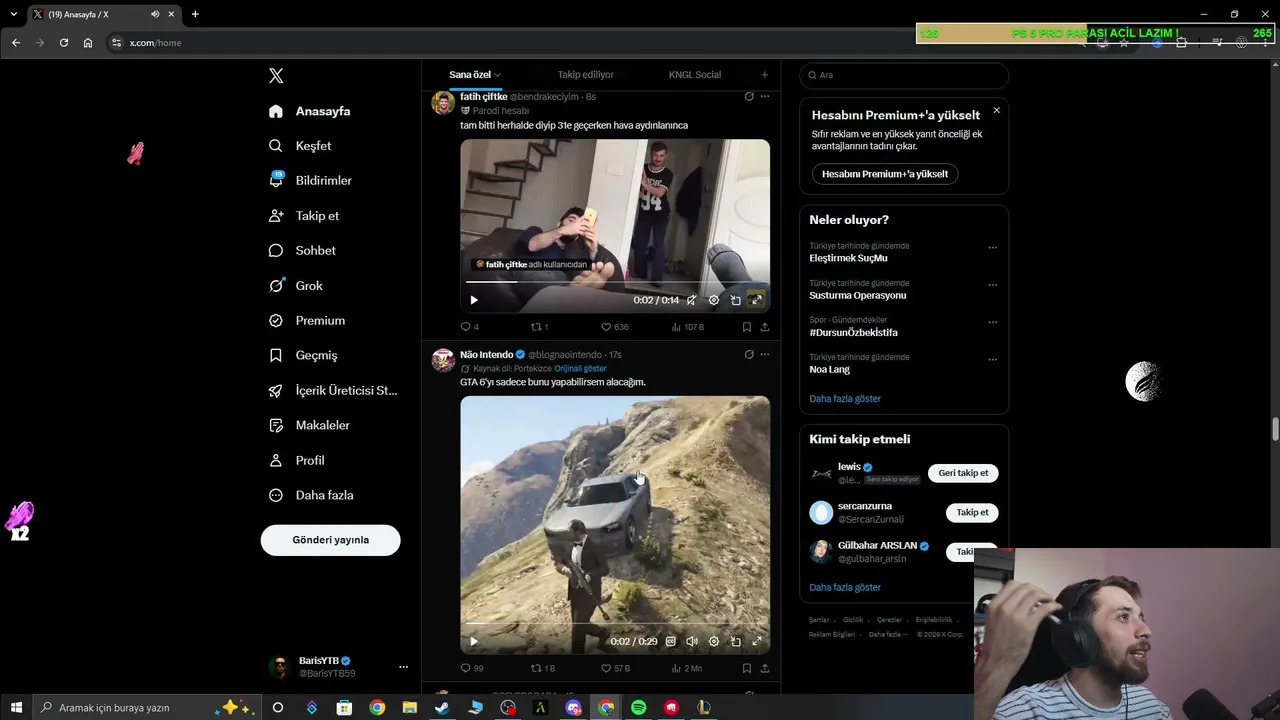Repost the fatih çiftke post
Image resolution: width=1280 pixels, height=720 pixels.
click(539, 327)
